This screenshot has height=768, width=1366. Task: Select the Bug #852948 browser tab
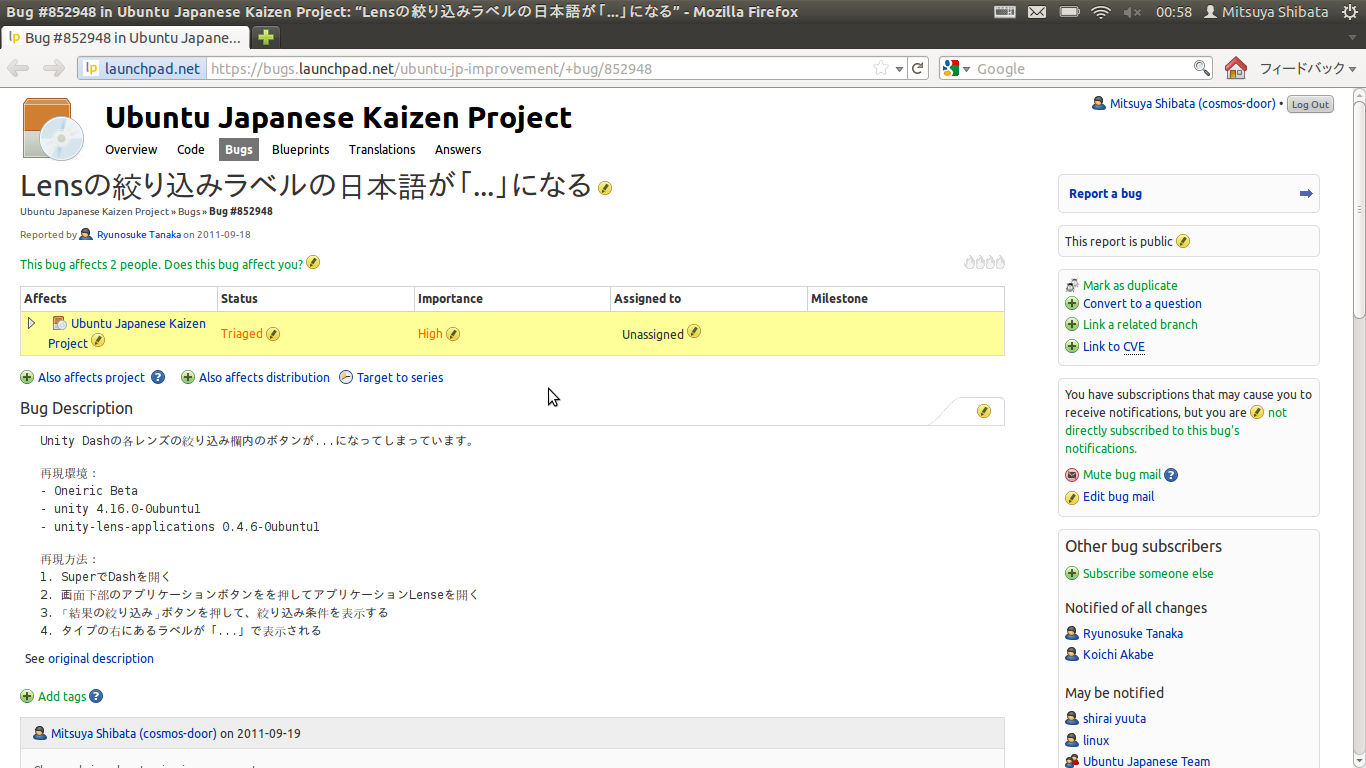pos(125,38)
